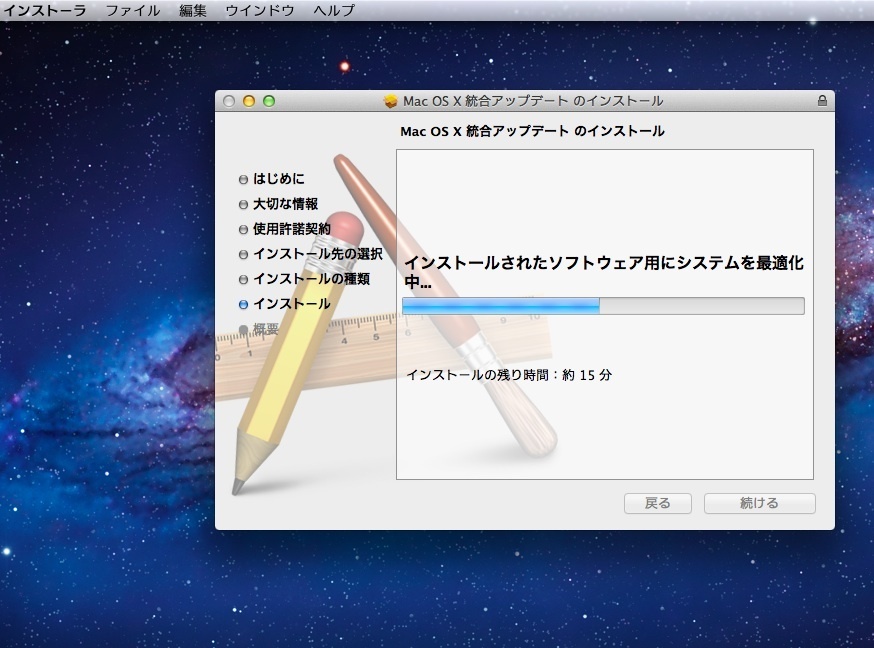The width and height of the screenshot is (874, 648).
Task: Select the インストール先の選択 step bullet
Action: coord(243,255)
